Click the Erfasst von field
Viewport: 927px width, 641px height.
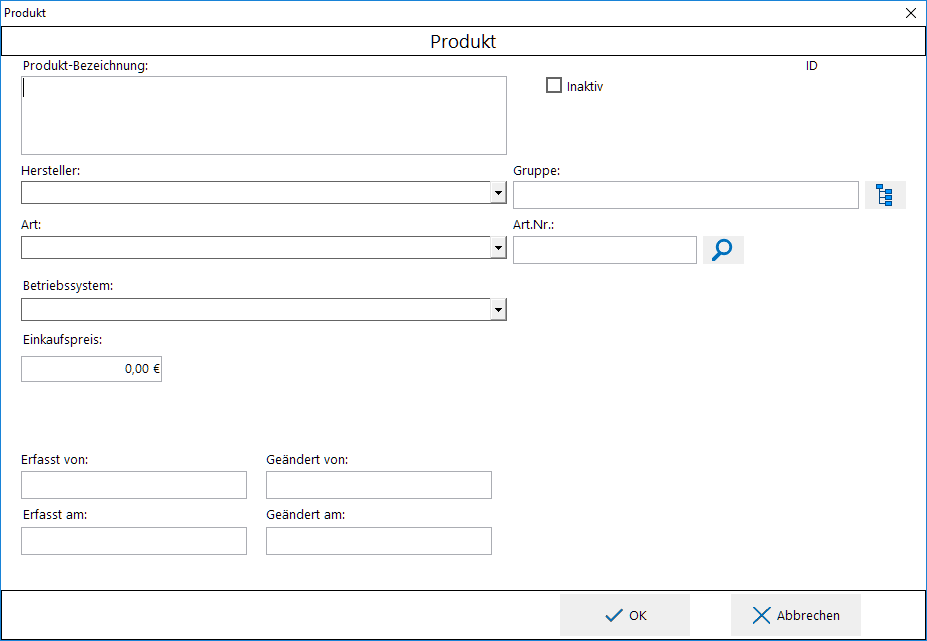click(133, 484)
